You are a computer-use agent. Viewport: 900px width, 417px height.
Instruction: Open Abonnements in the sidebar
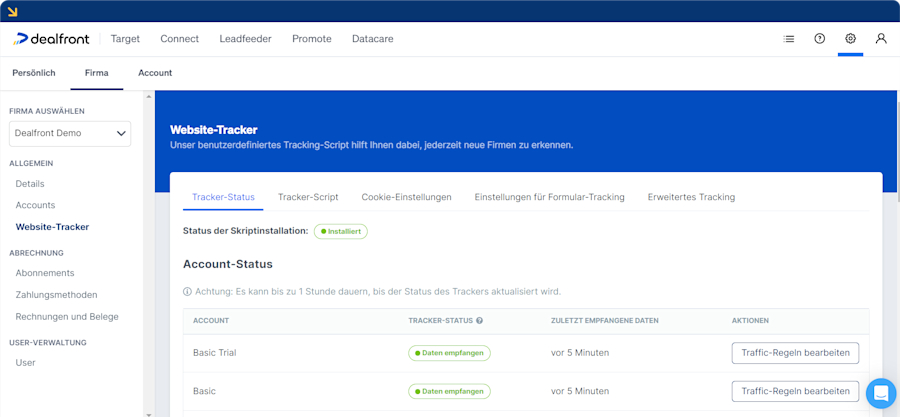45,273
